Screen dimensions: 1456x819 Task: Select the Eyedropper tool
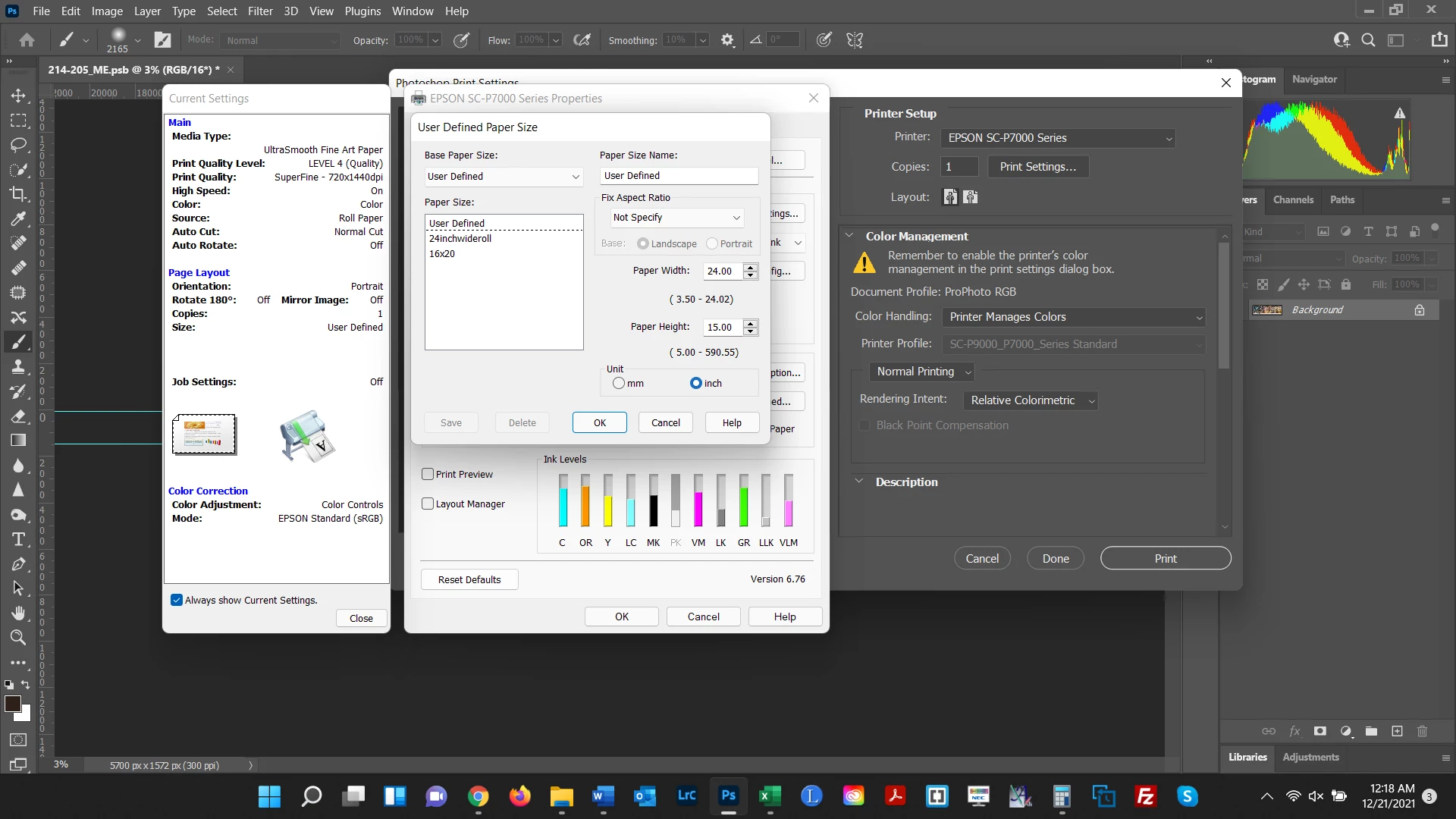(x=18, y=219)
